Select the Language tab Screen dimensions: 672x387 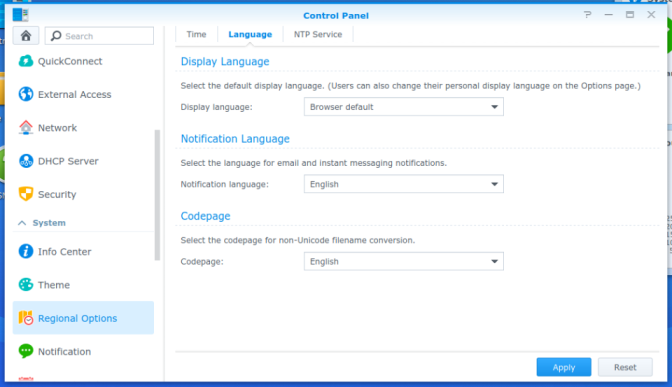point(250,34)
